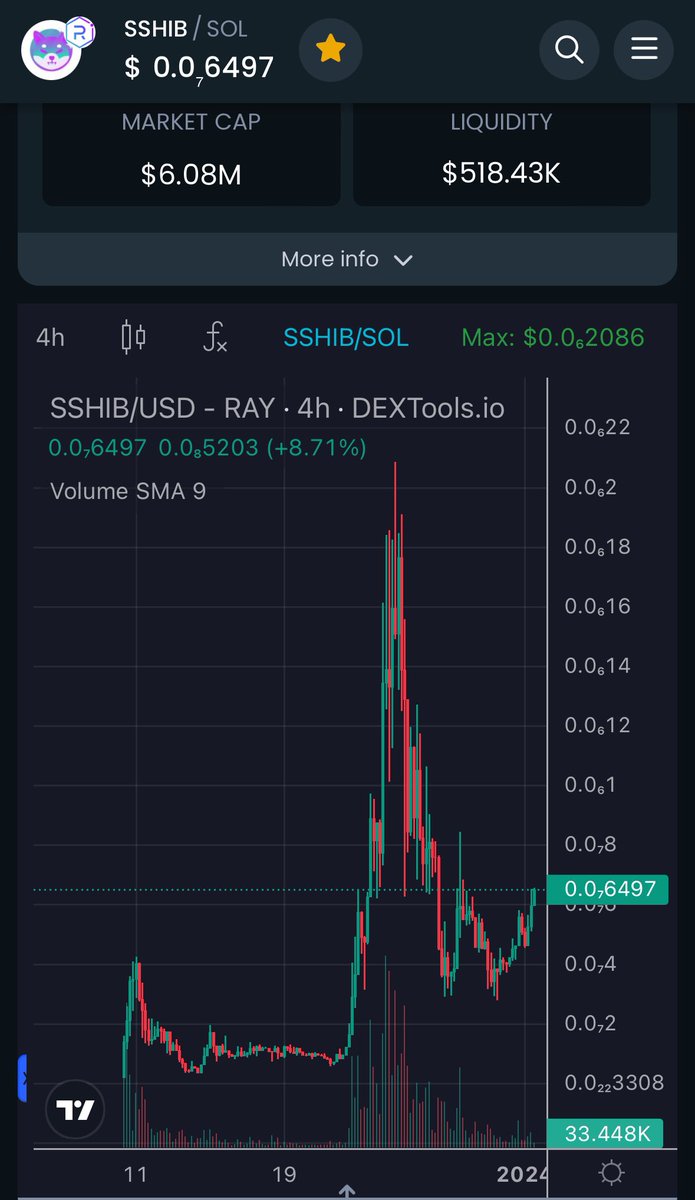The width and height of the screenshot is (695, 1200).
Task: Click the current price tag 0.0₇6497 on axis
Action: tap(609, 889)
